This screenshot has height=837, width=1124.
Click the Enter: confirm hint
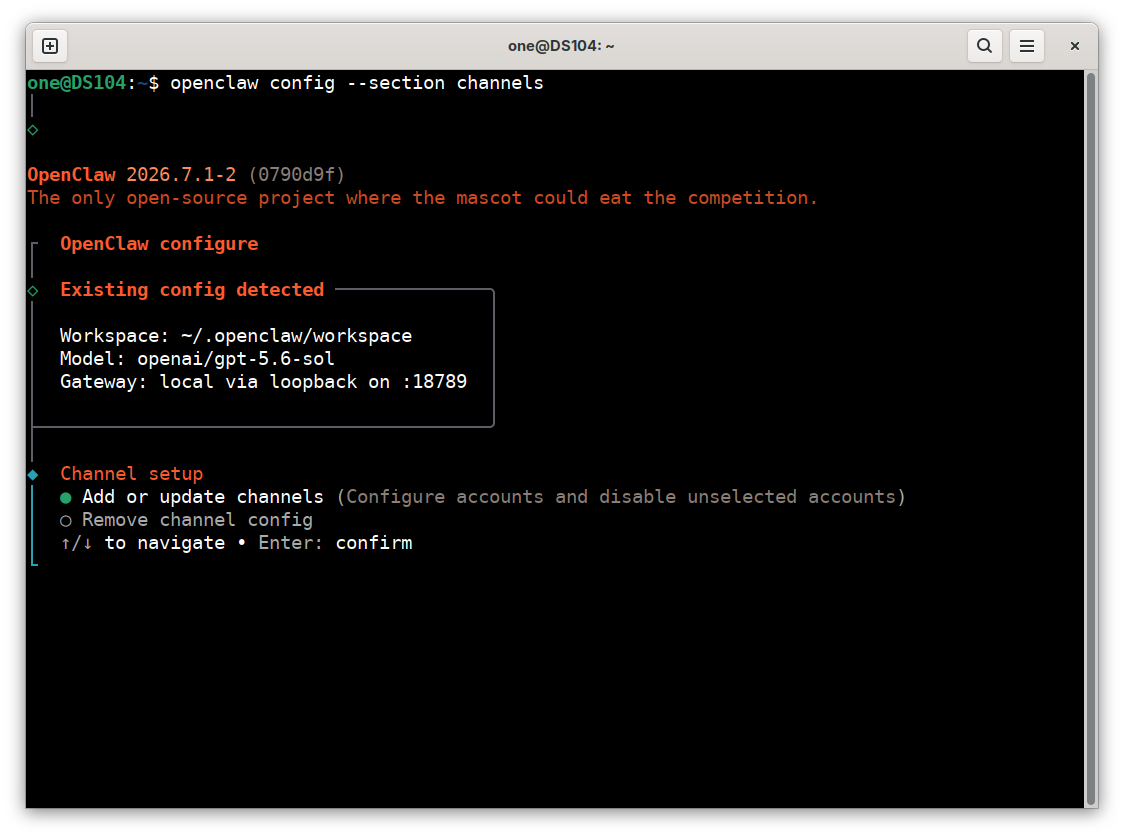click(x=335, y=543)
